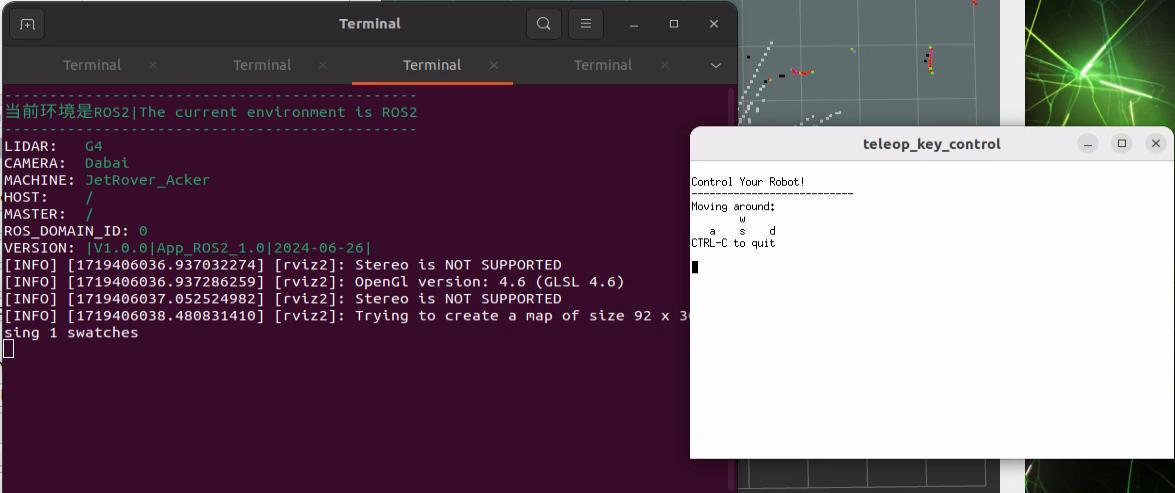Click the 's' key hint in teleop
1175x493 pixels.
click(742, 231)
